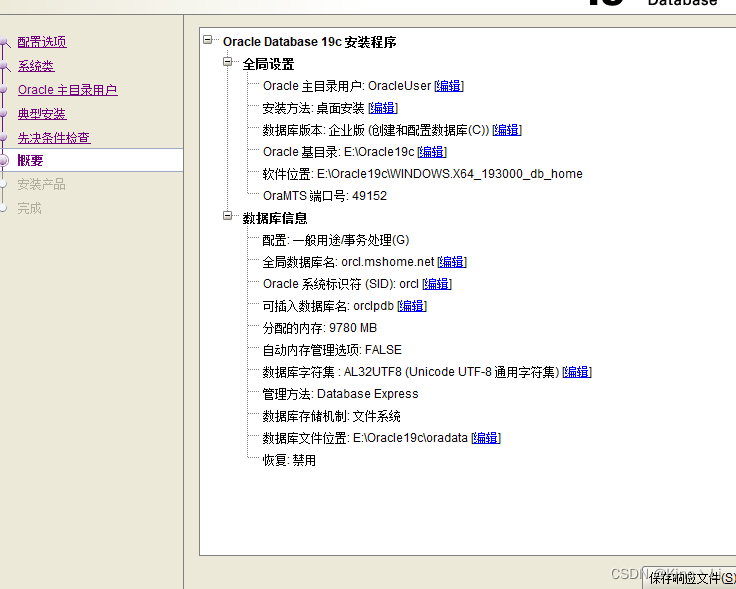Go to the 配置选项 step
736x589 pixels.
coord(42,42)
